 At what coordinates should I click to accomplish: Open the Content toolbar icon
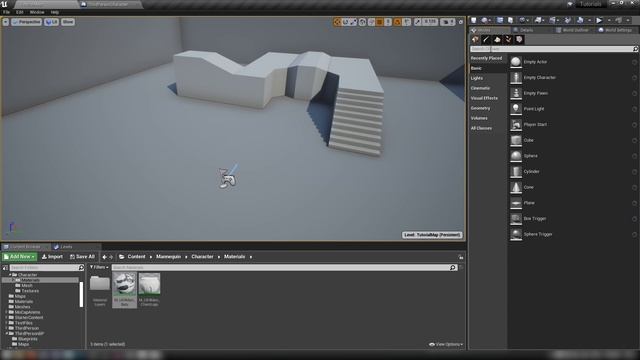click(x=500, y=20)
